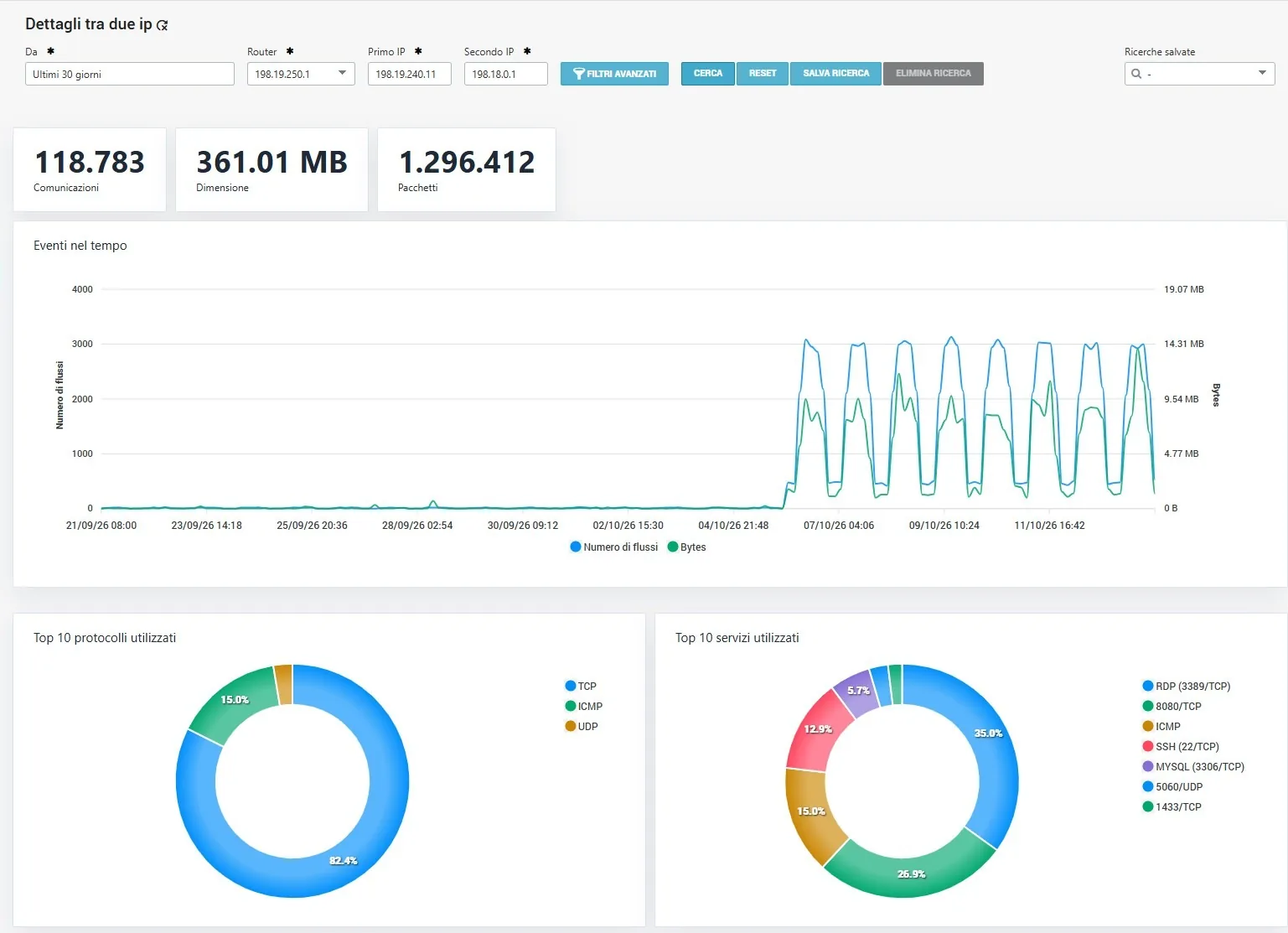
Task: Hide the 8080/TCP service legend entry
Action: [1172, 706]
